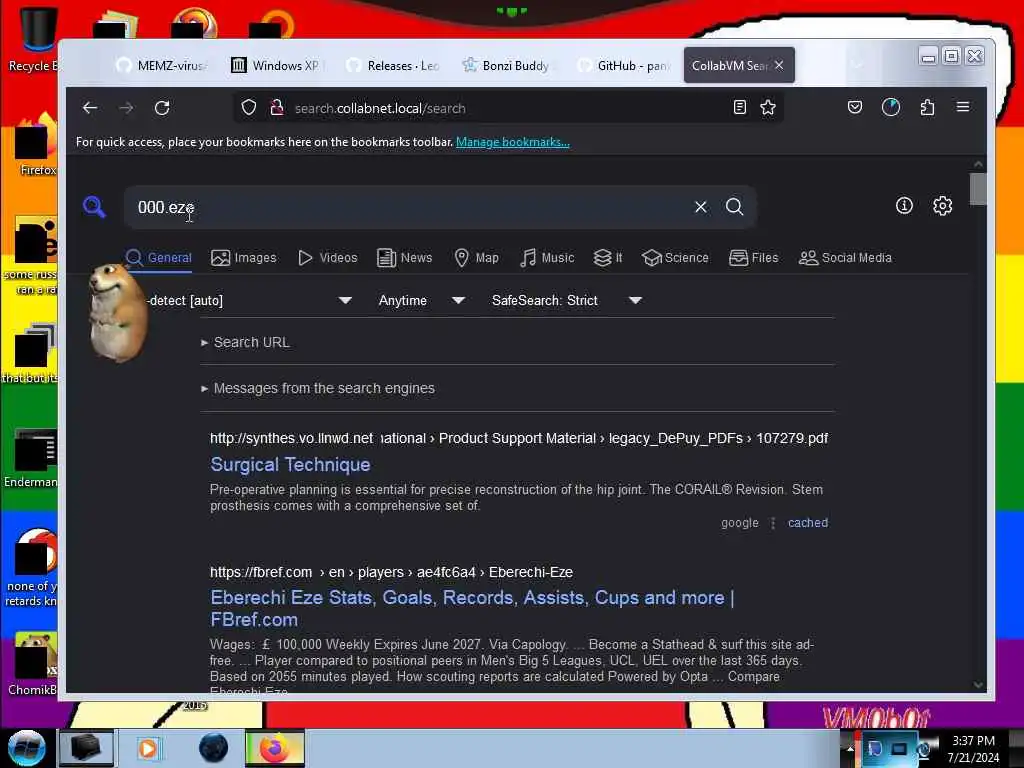Open the Manage bookmarks link

click(x=513, y=142)
